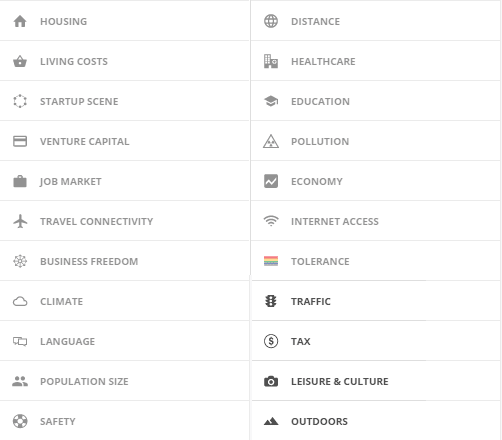
Task: Click the Travel Connectivity airplane icon
Action: 20,221
